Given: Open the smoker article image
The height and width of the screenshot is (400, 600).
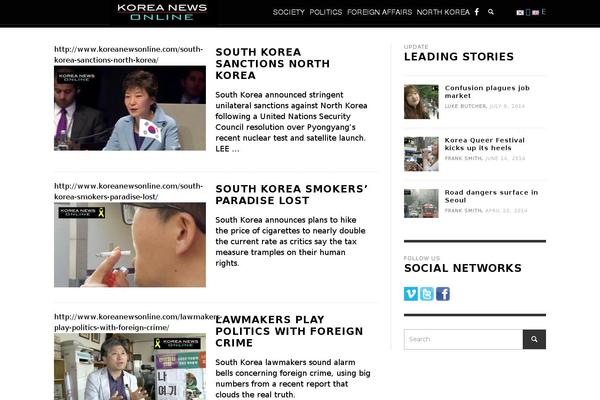Looking at the screenshot, I should coord(130,245).
